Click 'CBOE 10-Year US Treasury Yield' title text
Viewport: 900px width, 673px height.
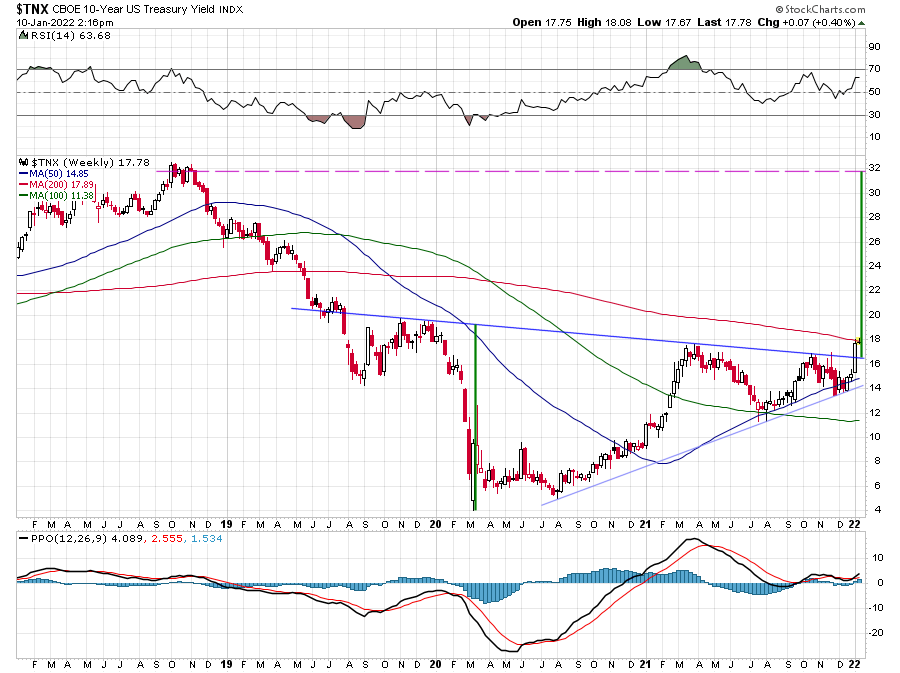tap(133, 10)
